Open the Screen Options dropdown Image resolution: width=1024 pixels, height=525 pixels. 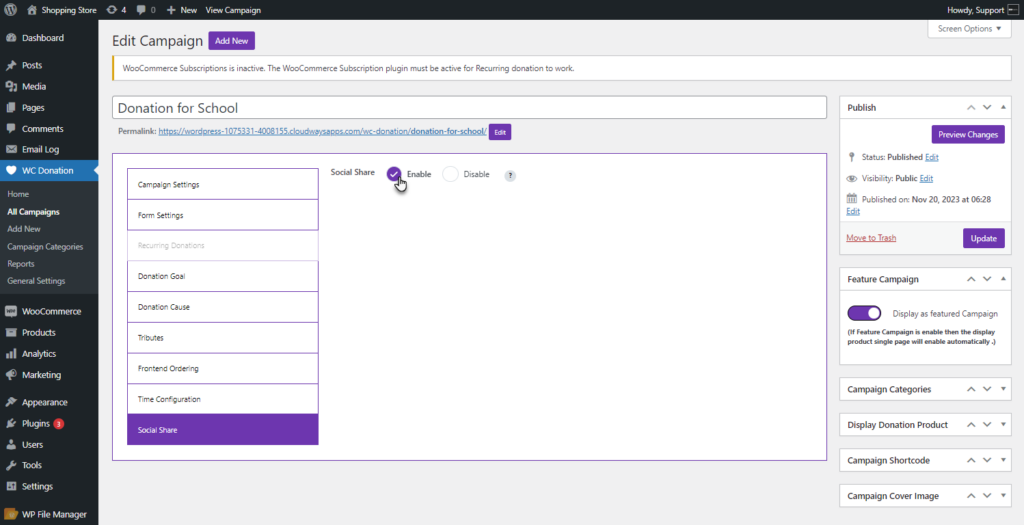(x=969, y=29)
